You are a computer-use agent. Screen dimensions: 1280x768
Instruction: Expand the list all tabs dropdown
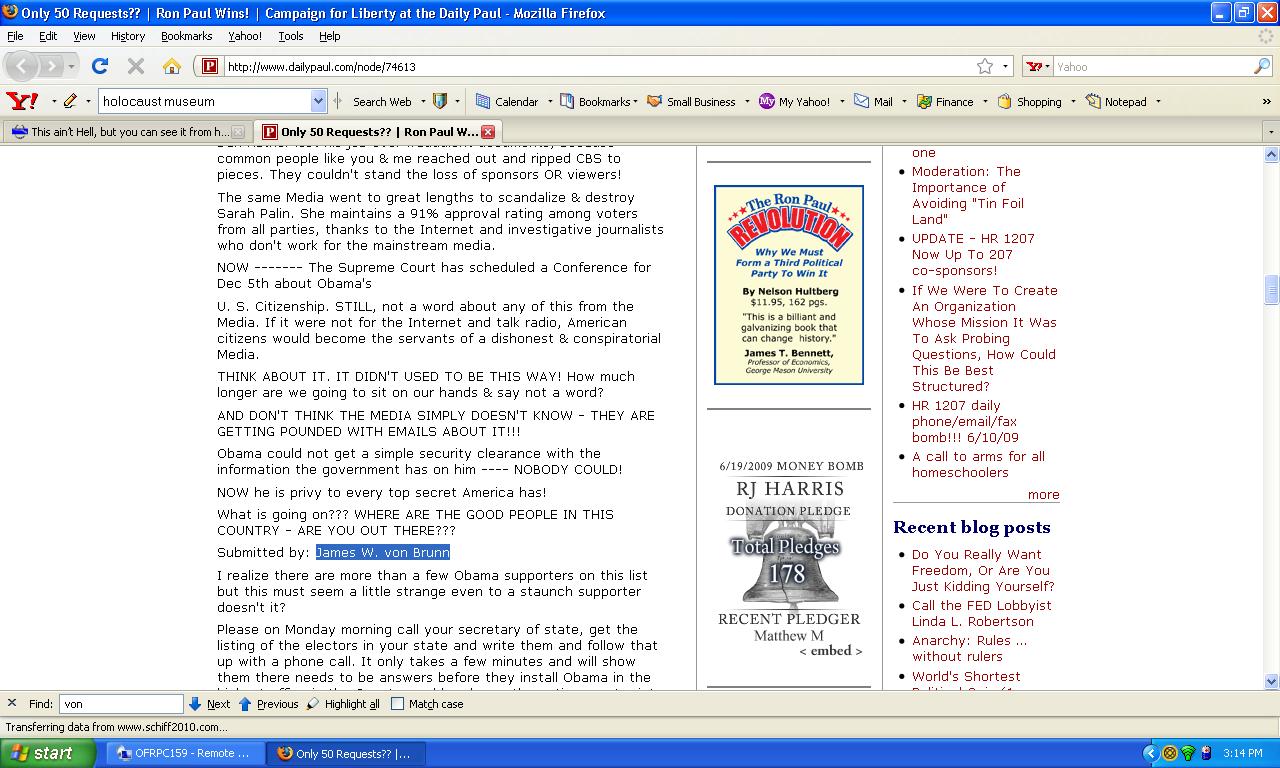(x=1271, y=132)
